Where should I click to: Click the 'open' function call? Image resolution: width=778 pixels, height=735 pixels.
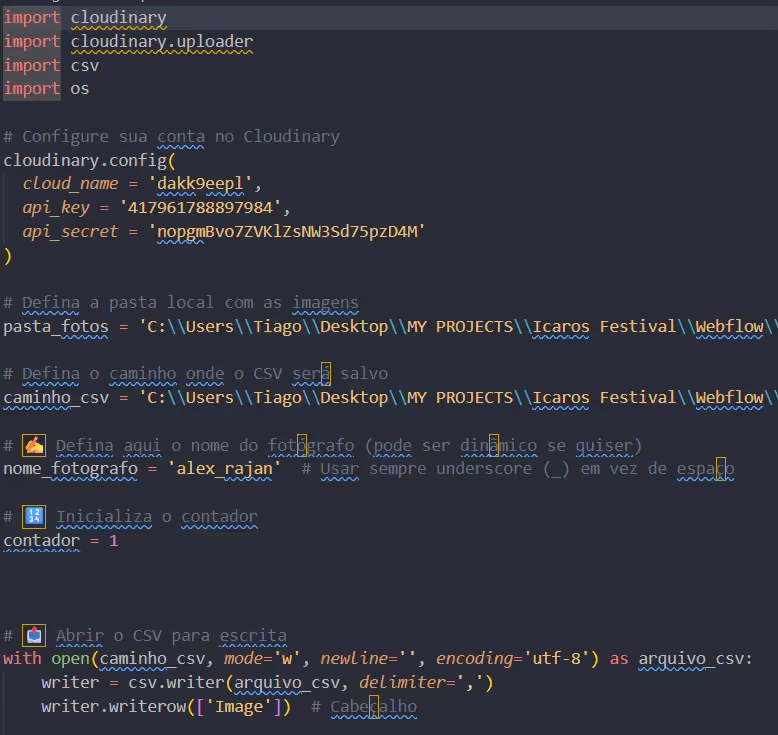70,659
